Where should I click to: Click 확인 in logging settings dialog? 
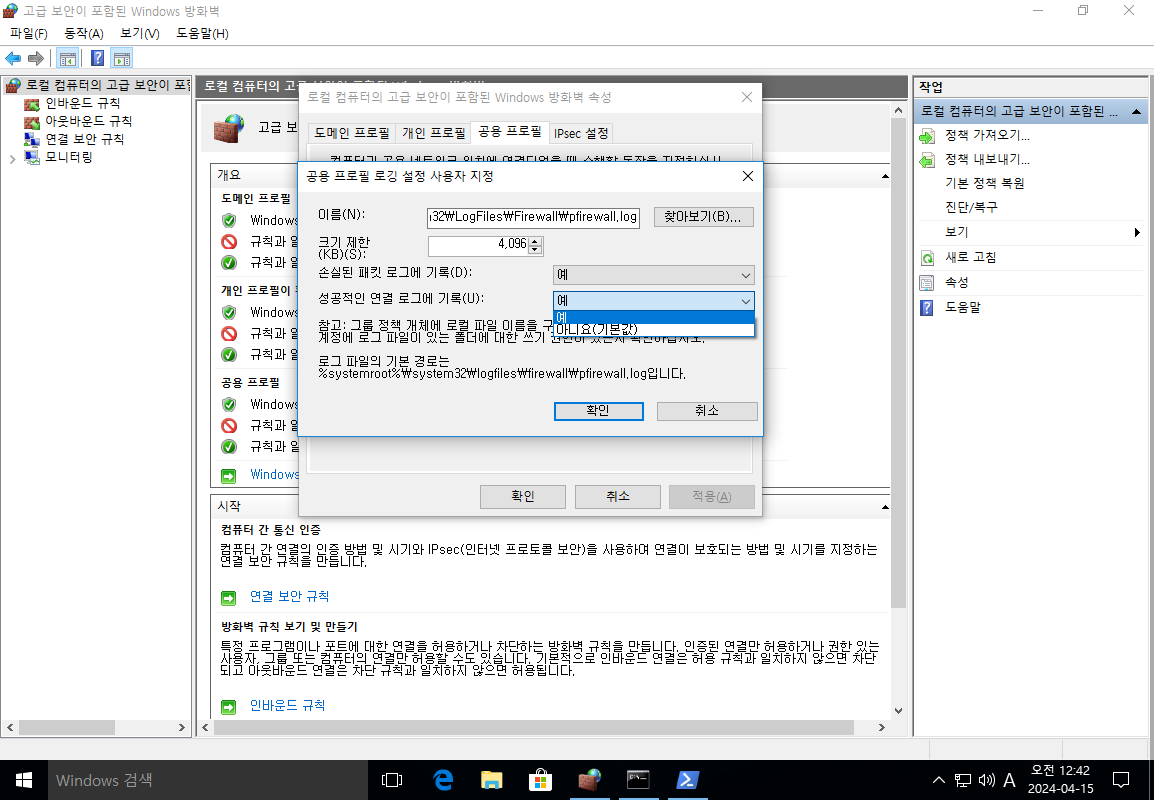point(598,411)
